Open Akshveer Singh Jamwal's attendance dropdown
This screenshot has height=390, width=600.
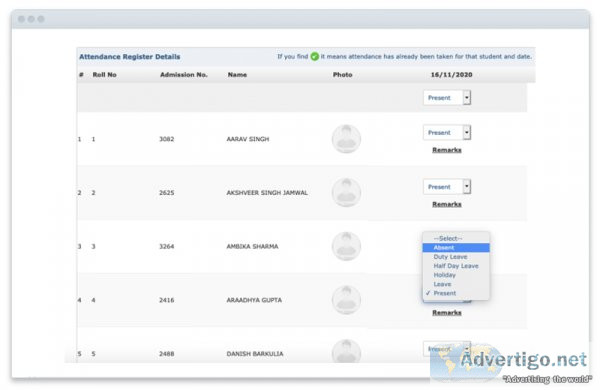(x=447, y=187)
